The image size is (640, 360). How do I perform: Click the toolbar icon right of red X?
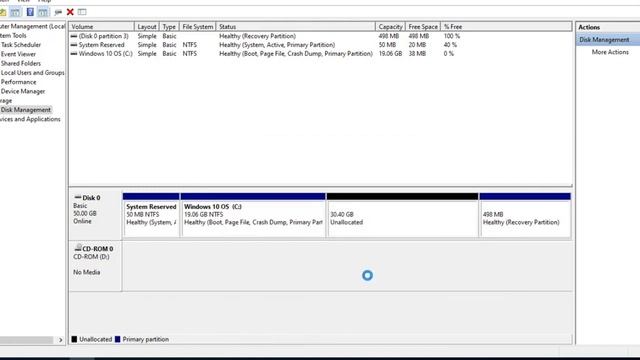pos(82,12)
